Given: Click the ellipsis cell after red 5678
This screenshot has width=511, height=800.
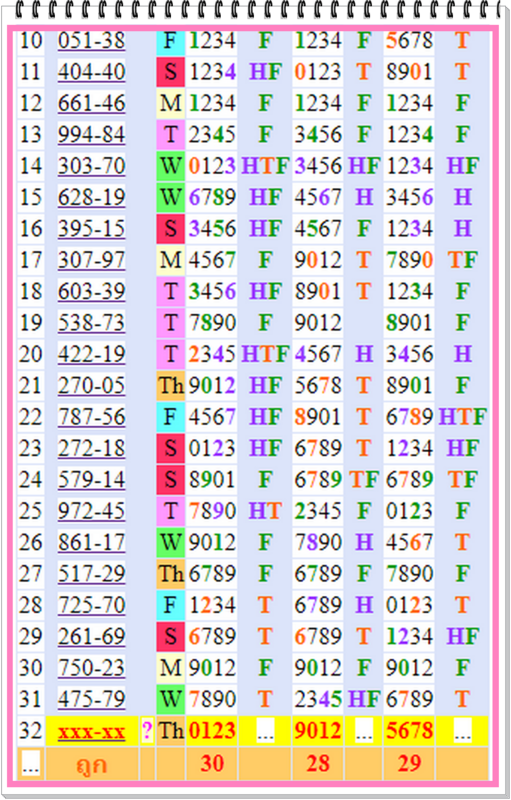Looking at the screenshot, I should coord(462,732).
